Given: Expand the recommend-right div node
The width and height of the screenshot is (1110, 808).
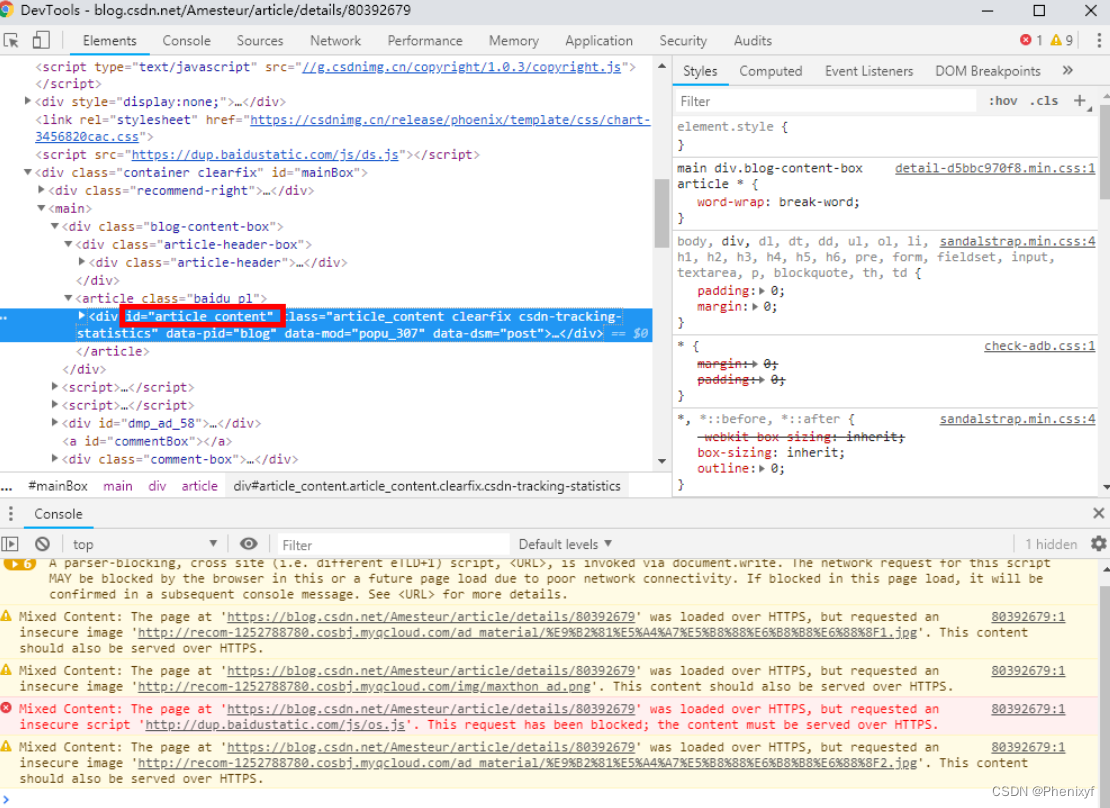Looking at the screenshot, I should coord(41,190).
